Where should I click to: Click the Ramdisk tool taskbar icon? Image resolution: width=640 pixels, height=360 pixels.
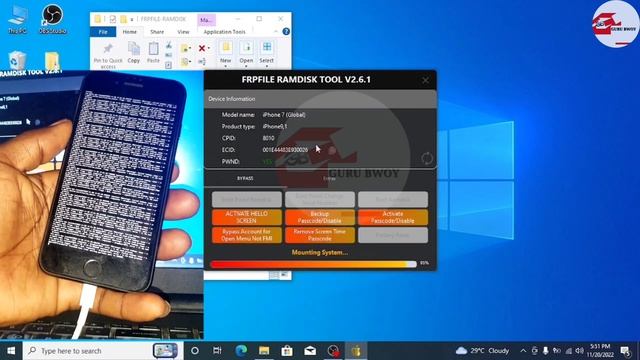click(356, 351)
